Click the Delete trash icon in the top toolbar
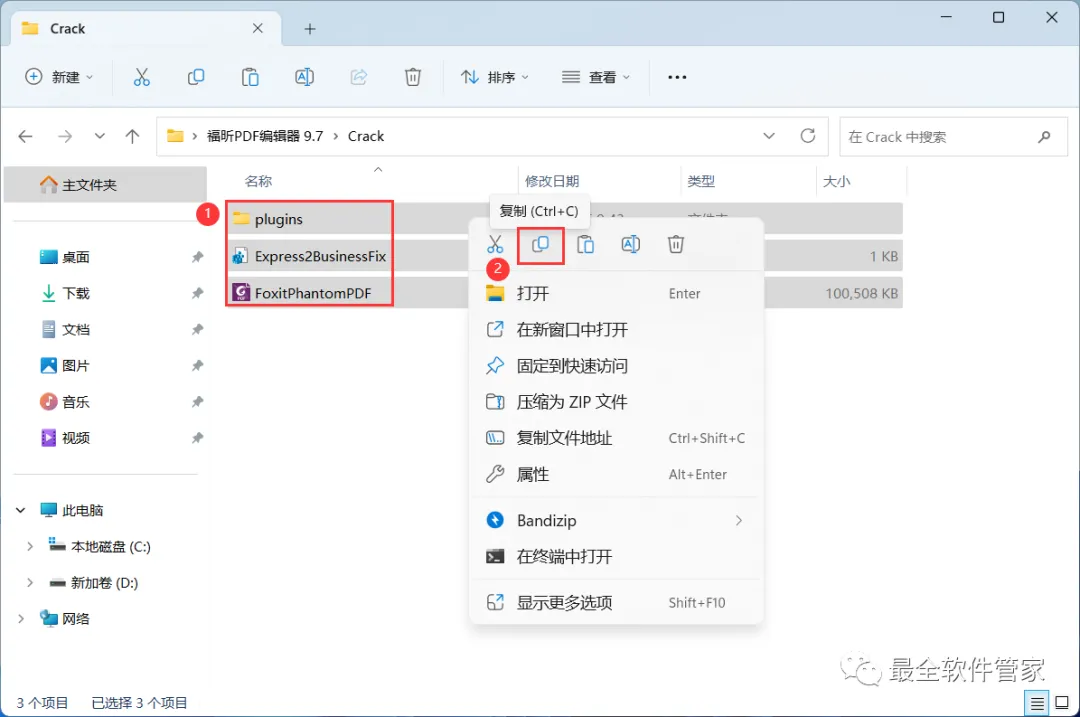Screen dimensions: 1080x717 pos(413,77)
